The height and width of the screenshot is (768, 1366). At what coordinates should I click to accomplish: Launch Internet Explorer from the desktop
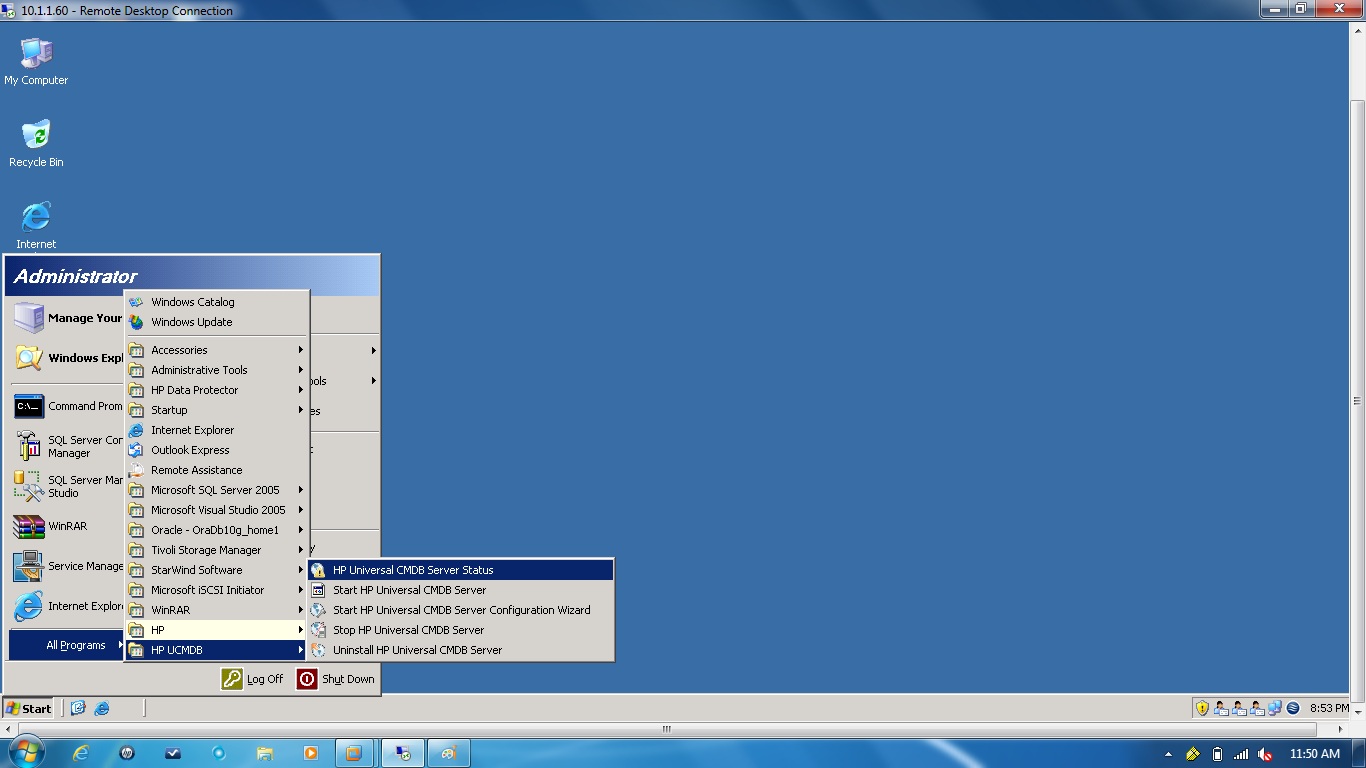(35, 220)
